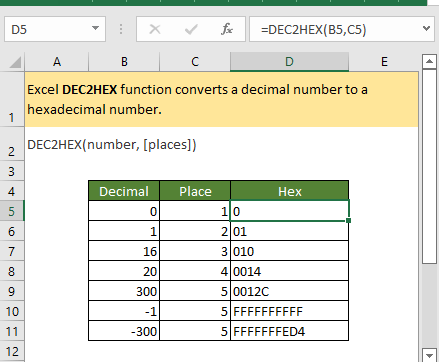The width and height of the screenshot is (439, 362).
Task: Open the Name Box dropdown arrow
Action: (95, 29)
